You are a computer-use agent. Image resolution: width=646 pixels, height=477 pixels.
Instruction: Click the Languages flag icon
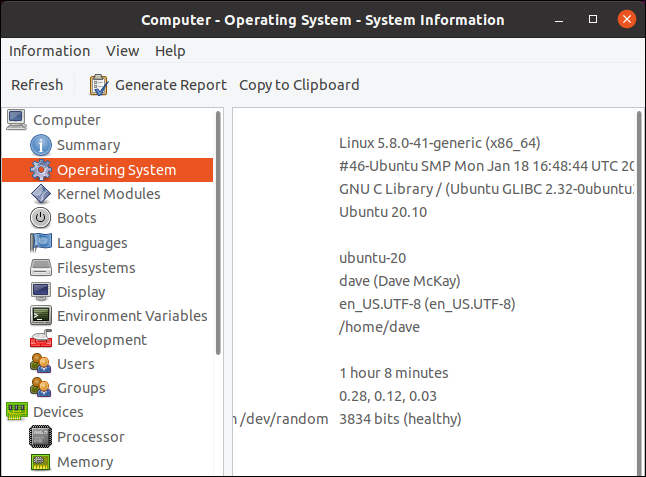click(x=41, y=243)
